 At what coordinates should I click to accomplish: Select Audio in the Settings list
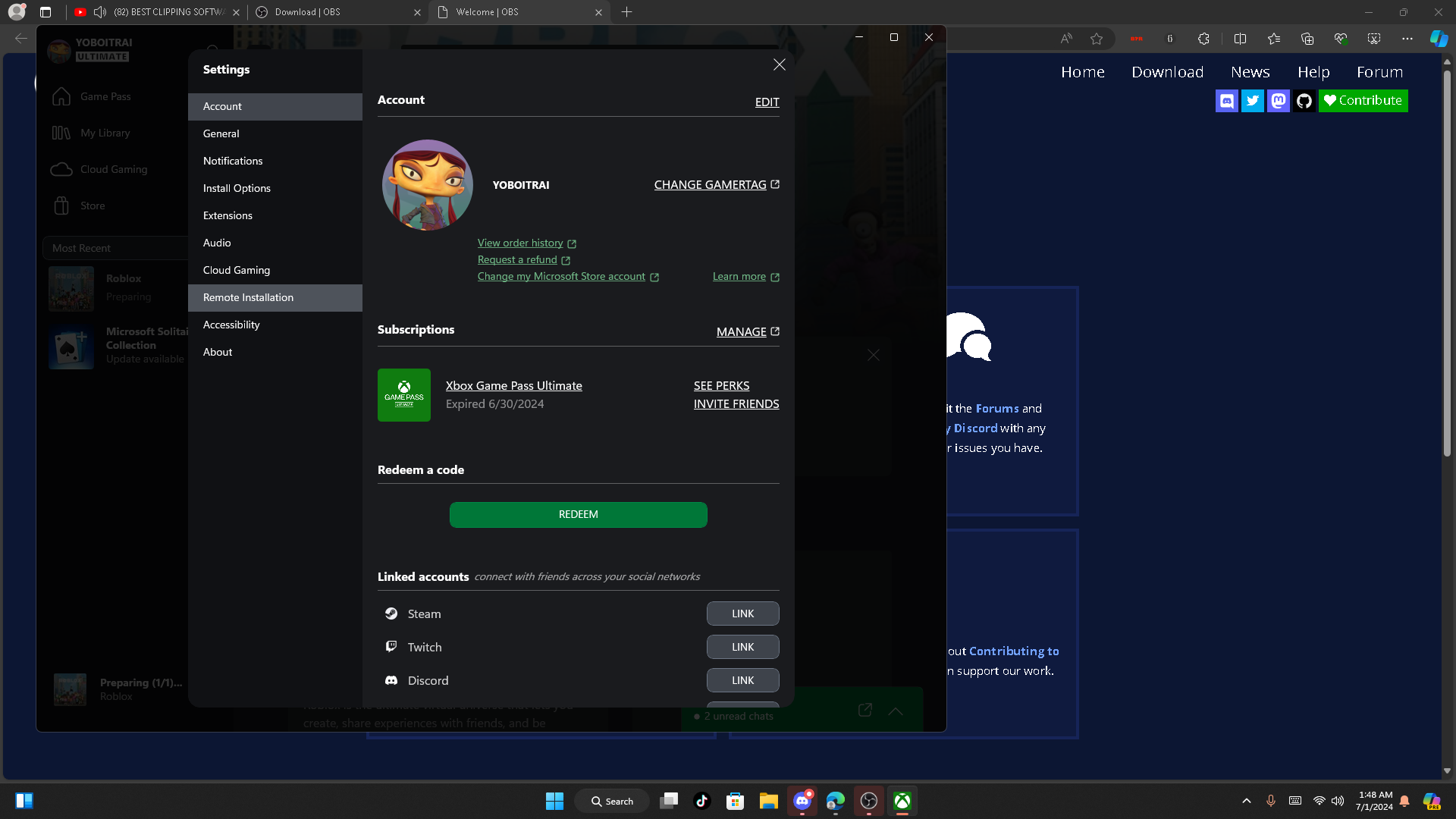[275, 243]
